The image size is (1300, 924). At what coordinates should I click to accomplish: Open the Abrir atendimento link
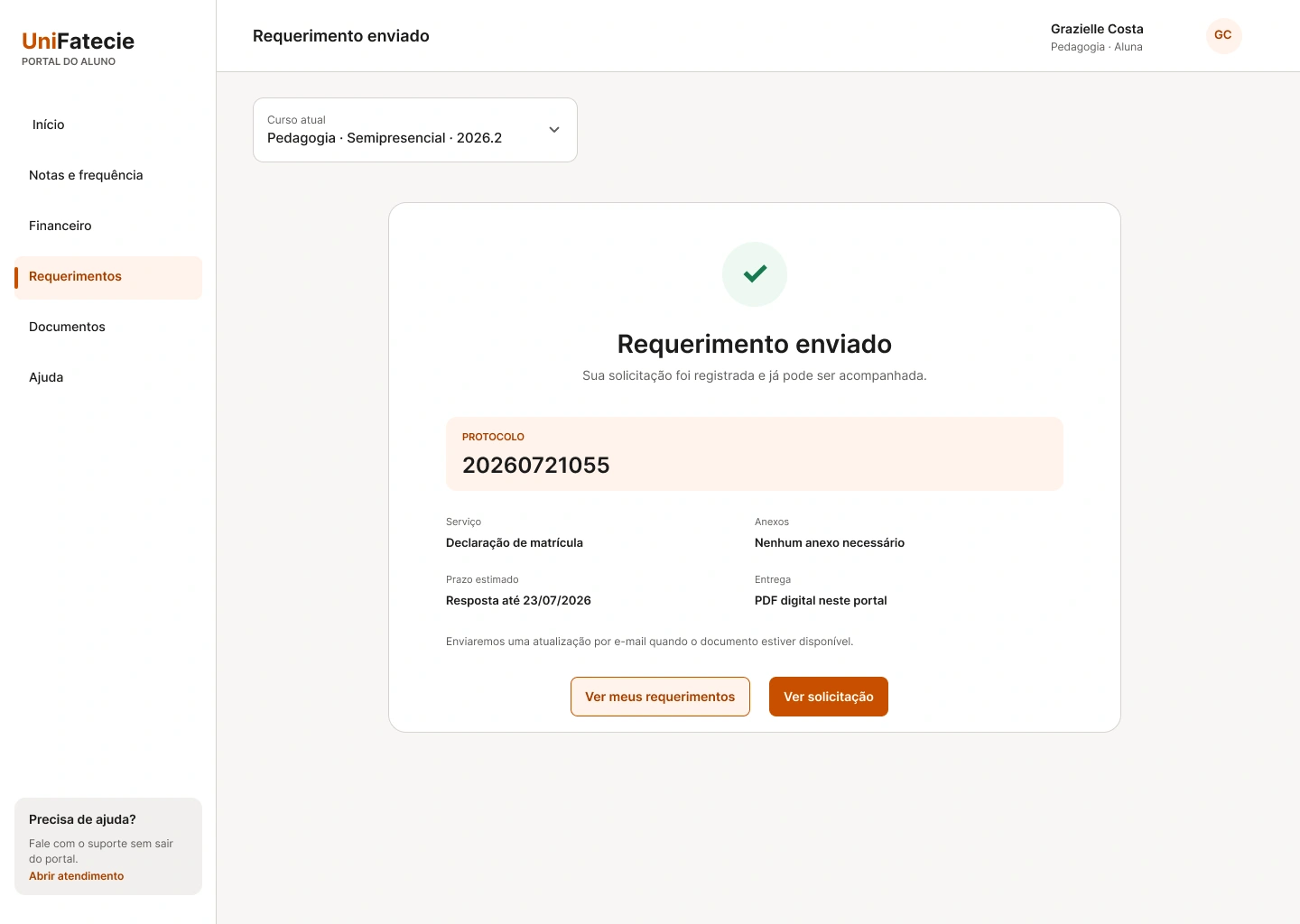click(76, 876)
